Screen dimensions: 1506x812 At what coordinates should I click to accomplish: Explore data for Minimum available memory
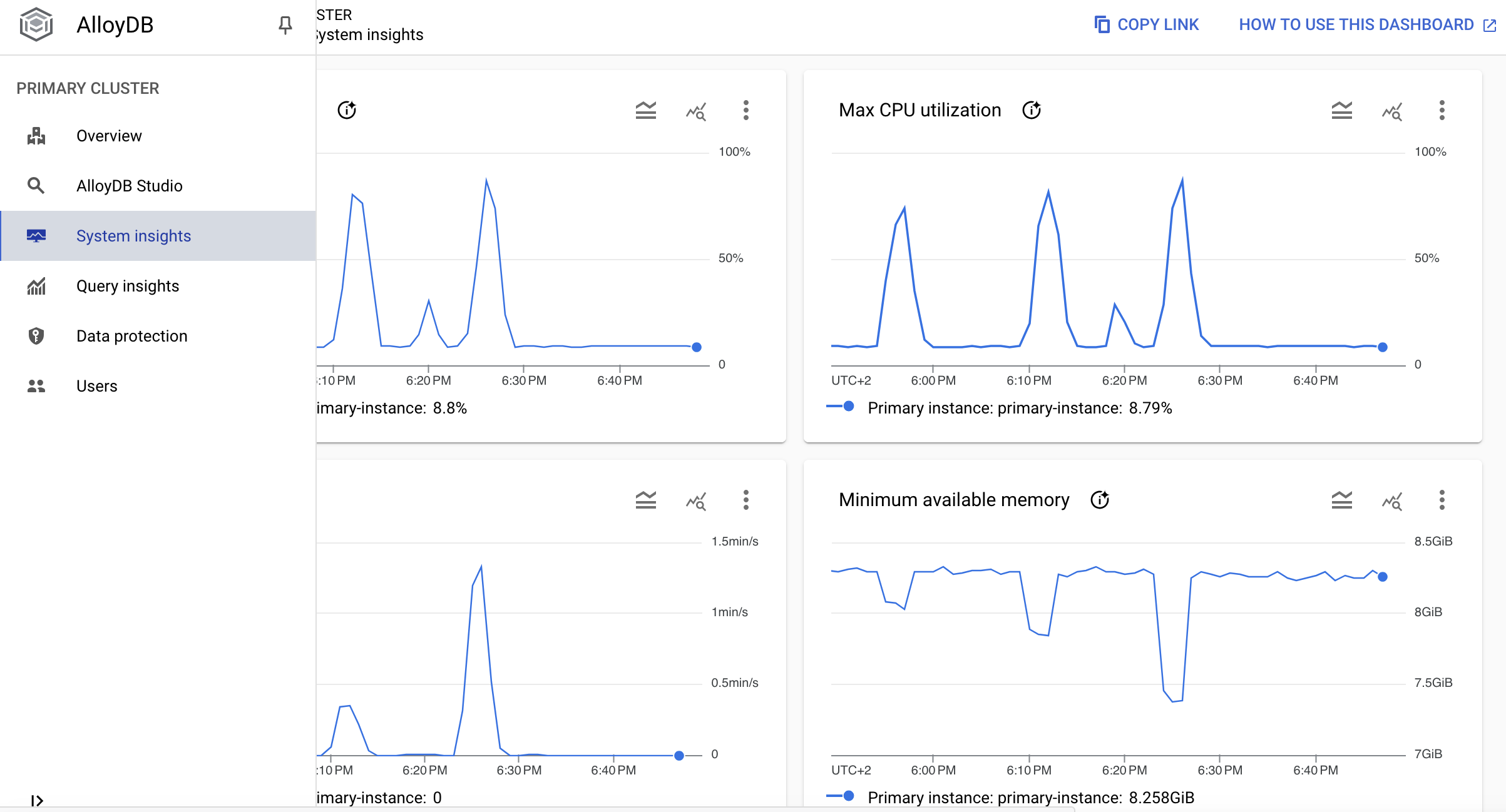click(1392, 501)
